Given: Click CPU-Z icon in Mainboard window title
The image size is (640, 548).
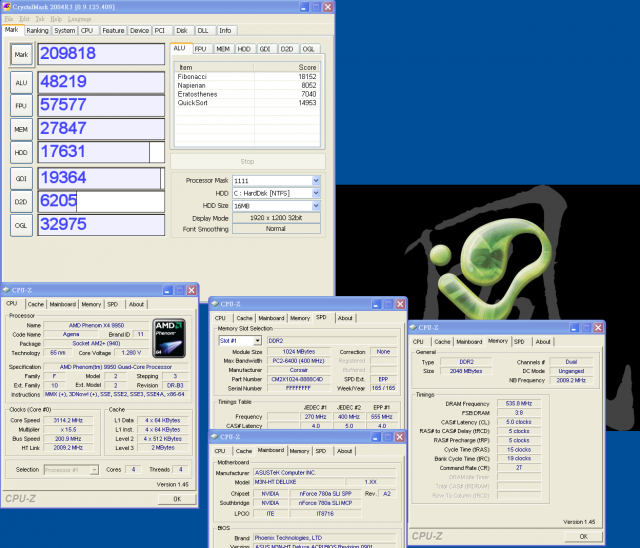Looking at the screenshot, I should point(215,437).
